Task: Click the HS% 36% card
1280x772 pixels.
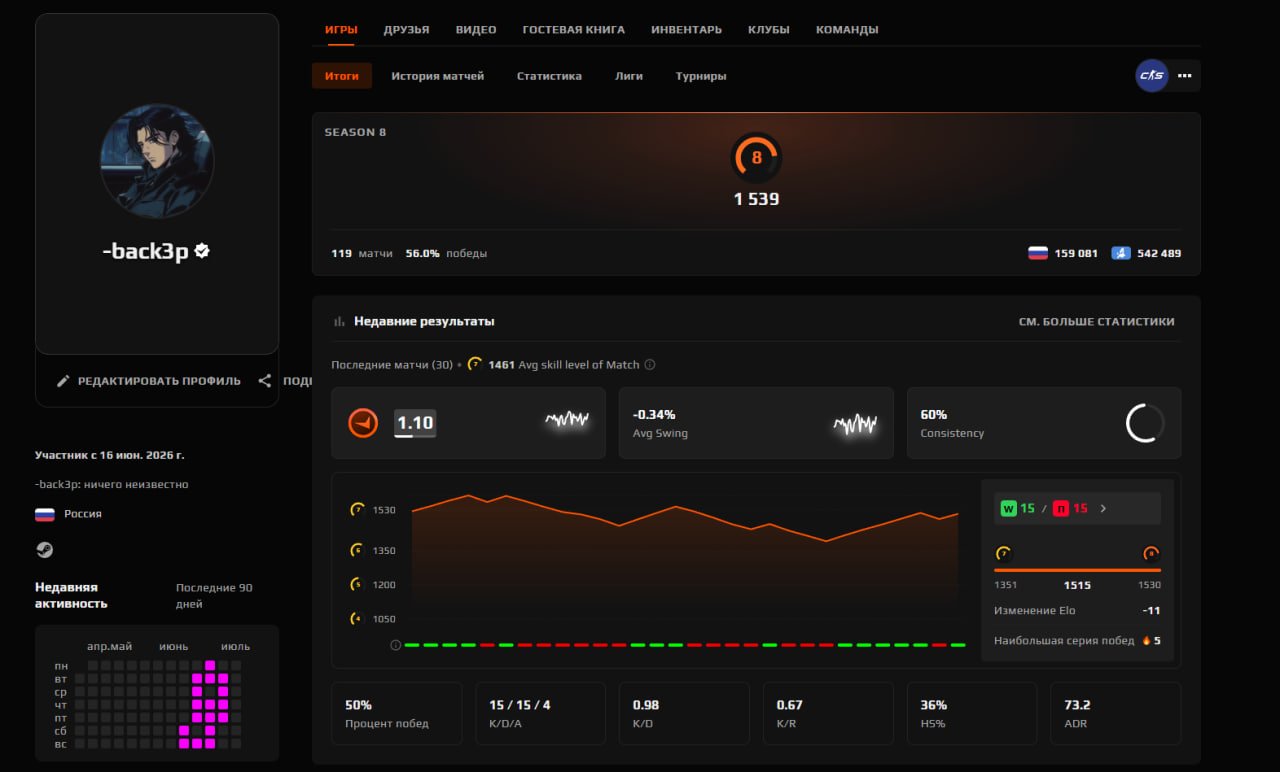Action: pos(972,714)
